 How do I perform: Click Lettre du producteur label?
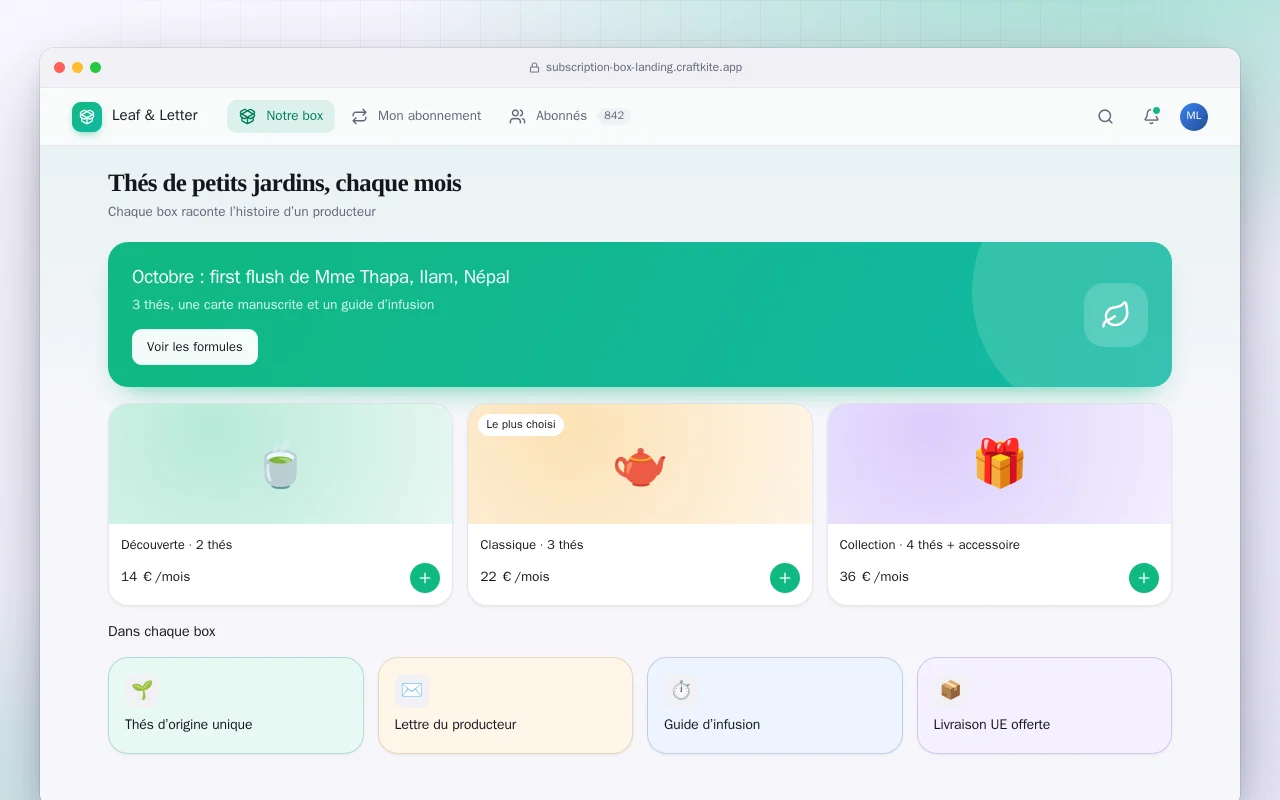tap(456, 724)
